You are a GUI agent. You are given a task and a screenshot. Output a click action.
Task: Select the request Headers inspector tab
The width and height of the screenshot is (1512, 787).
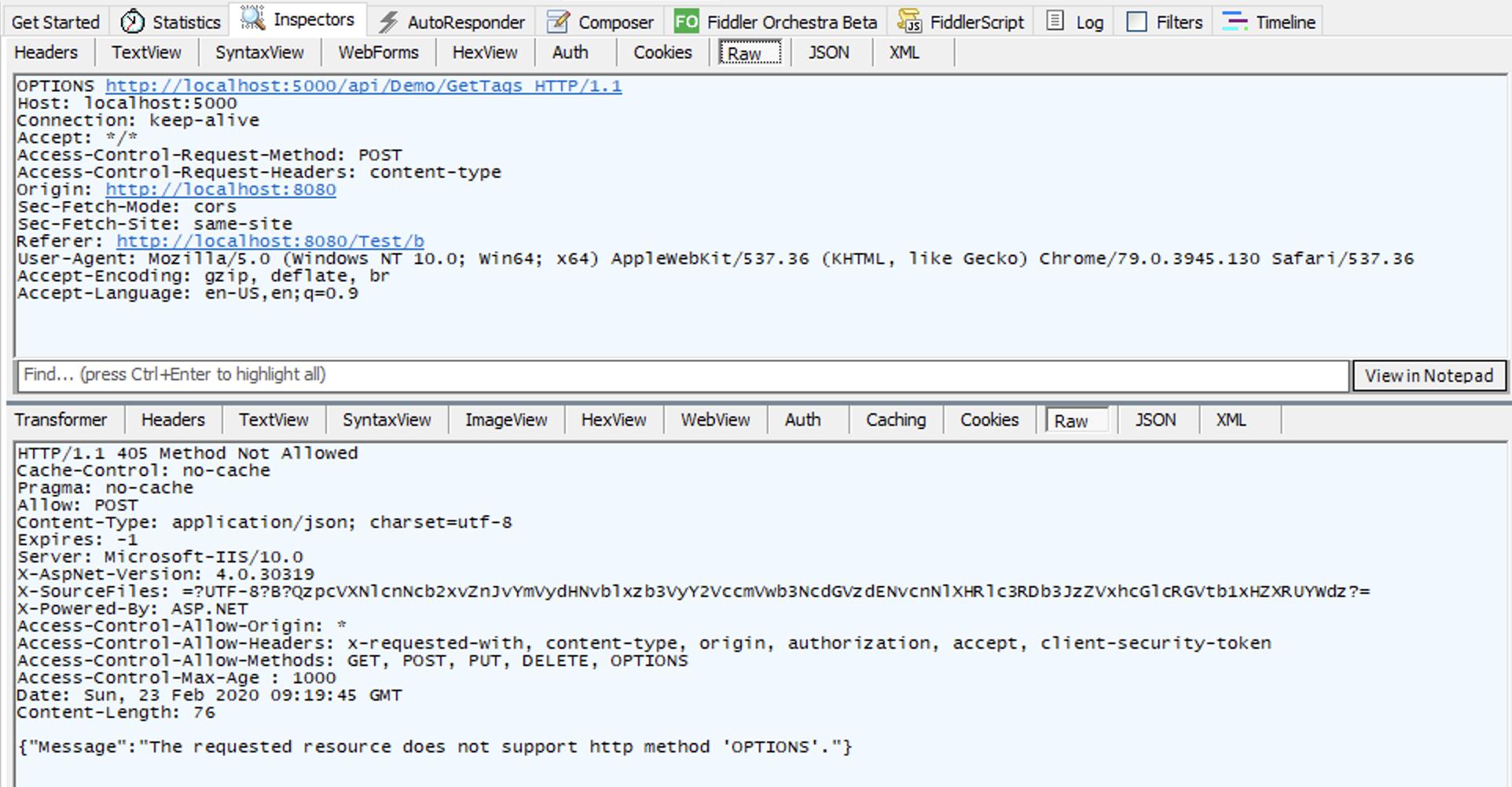coord(46,53)
